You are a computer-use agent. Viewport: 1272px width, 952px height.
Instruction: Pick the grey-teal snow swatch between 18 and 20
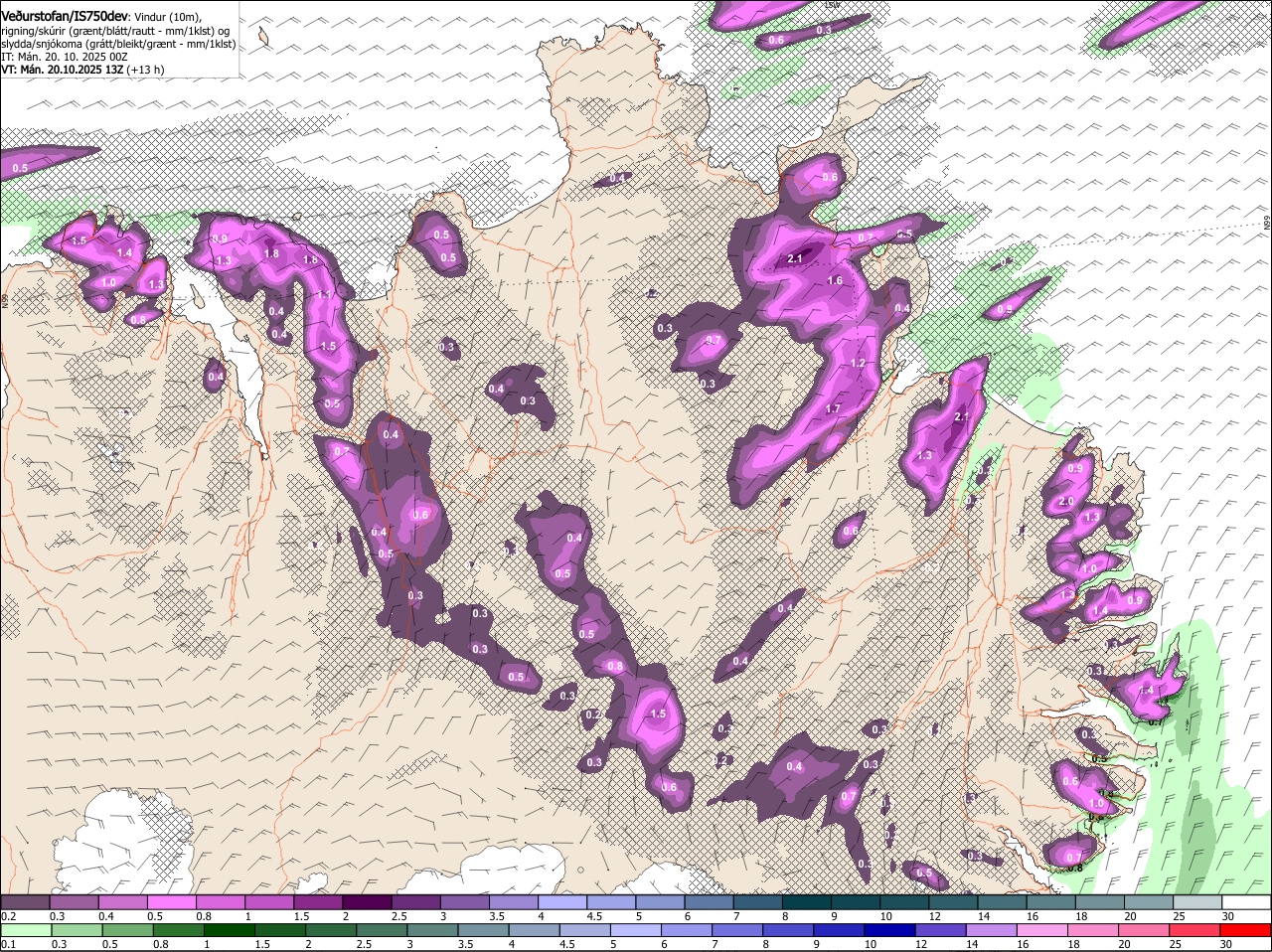click(1102, 901)
